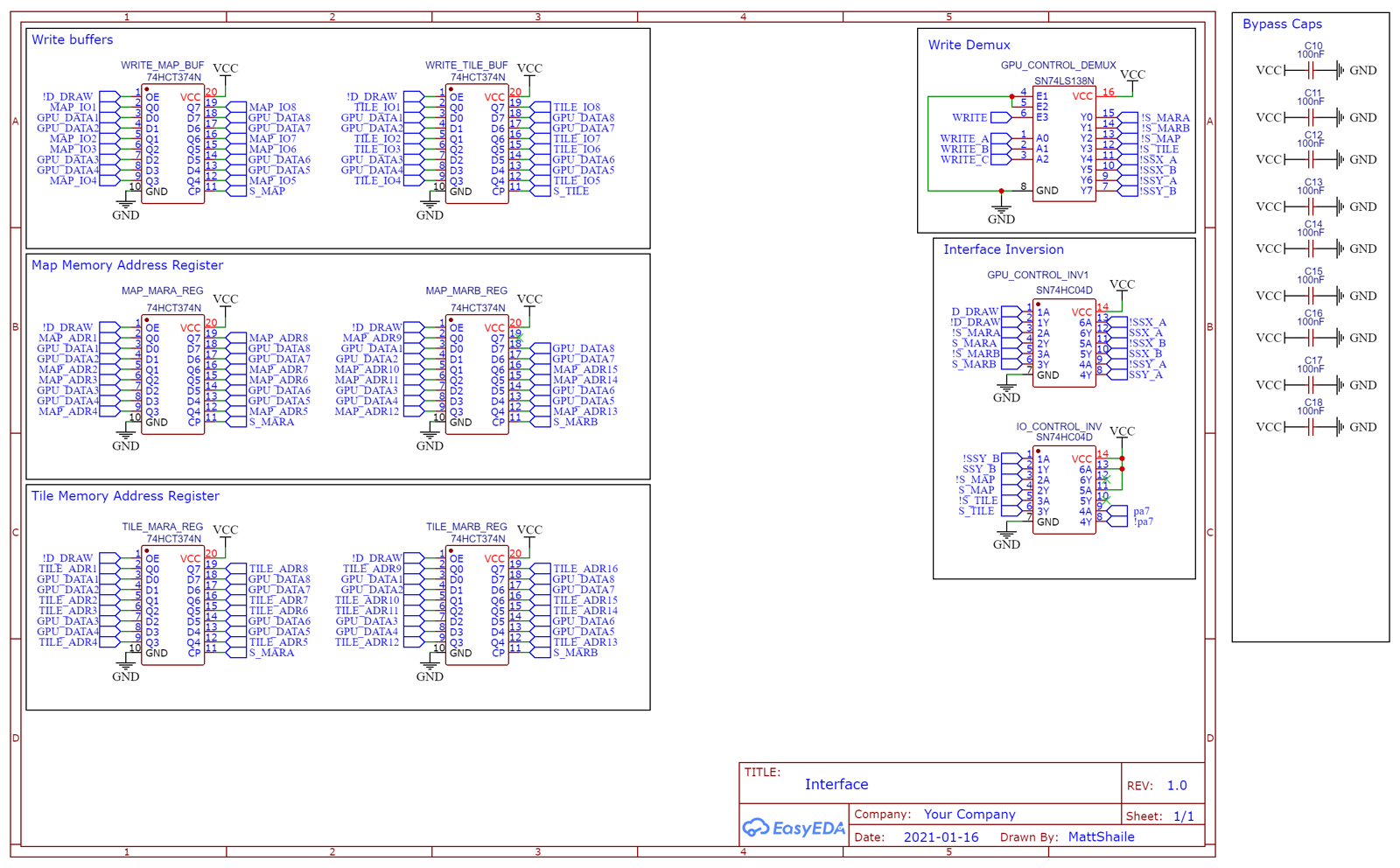Select the GPU_CONTROL_DEMUX component label
This screenshot has height=868, width=1400.
coord(1058,66)
